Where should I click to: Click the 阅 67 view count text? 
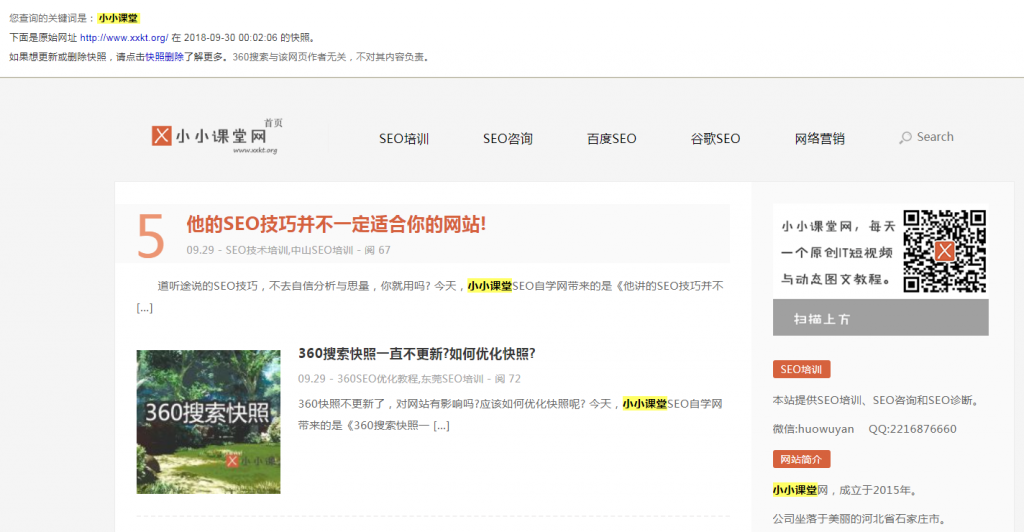377,250
